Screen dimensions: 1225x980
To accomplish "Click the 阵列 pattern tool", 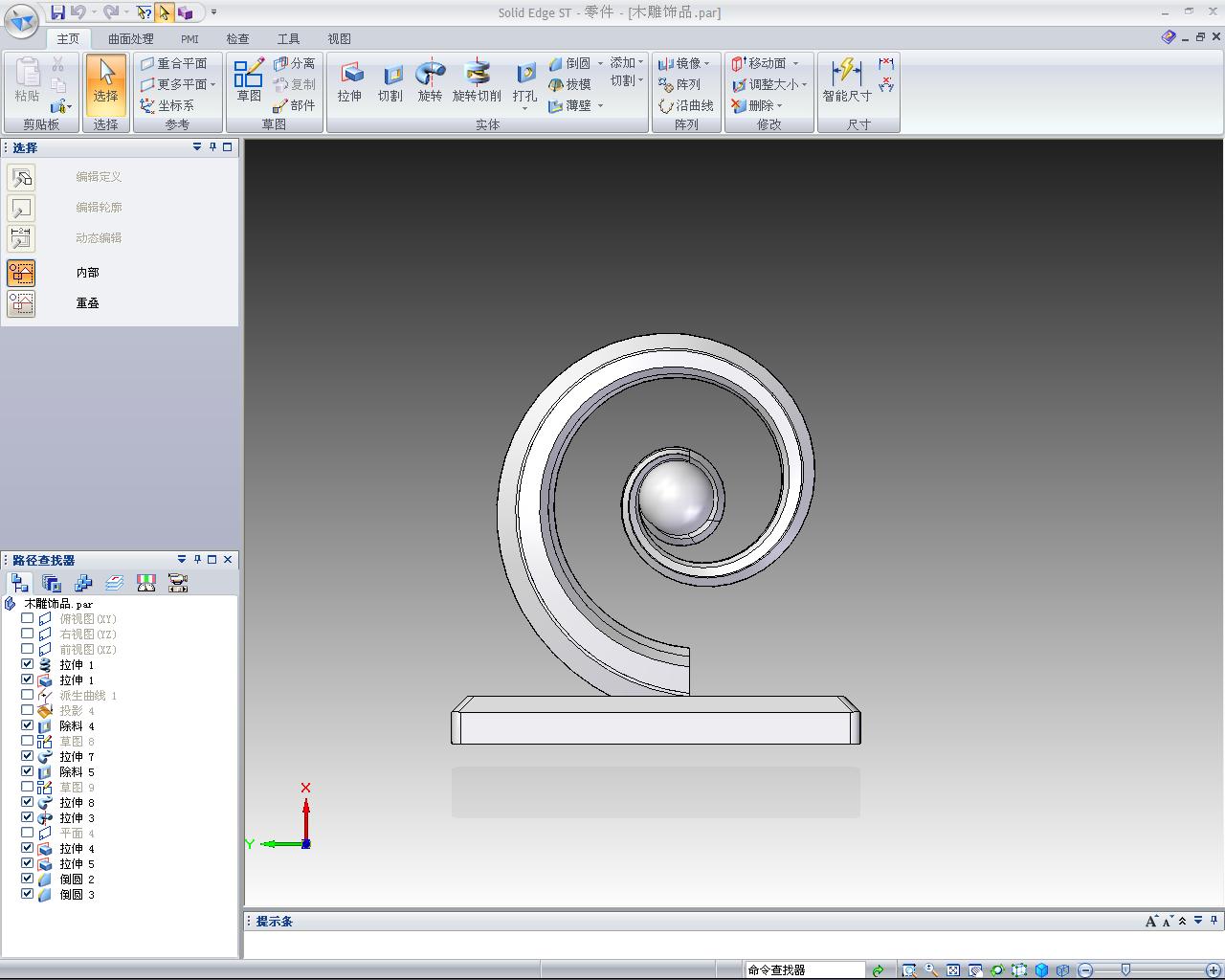I will (x=679, y=84).
